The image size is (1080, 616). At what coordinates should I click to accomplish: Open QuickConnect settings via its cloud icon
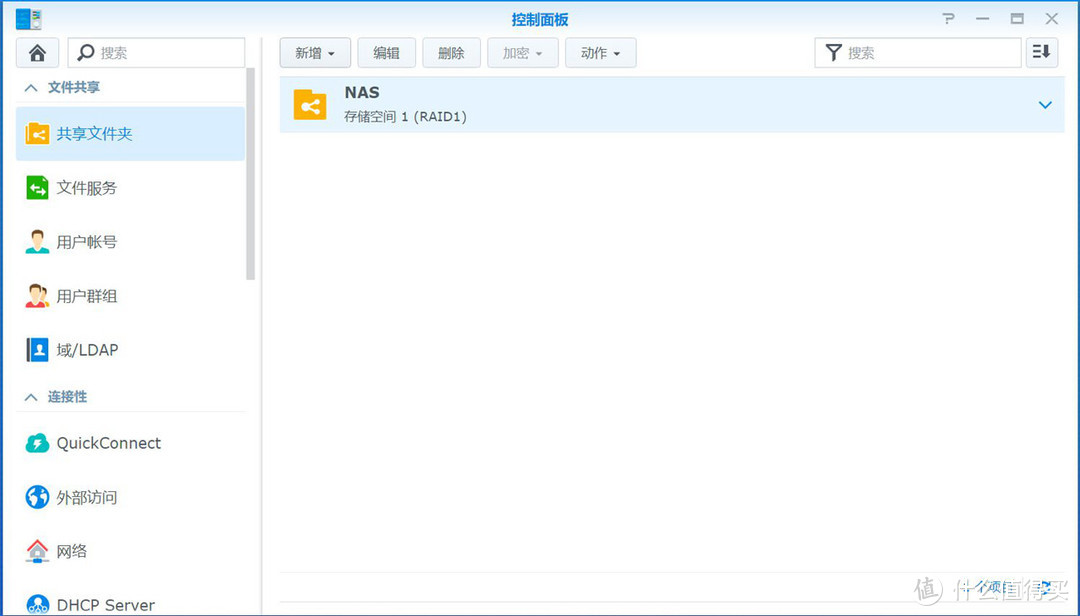tap(37, 443)
